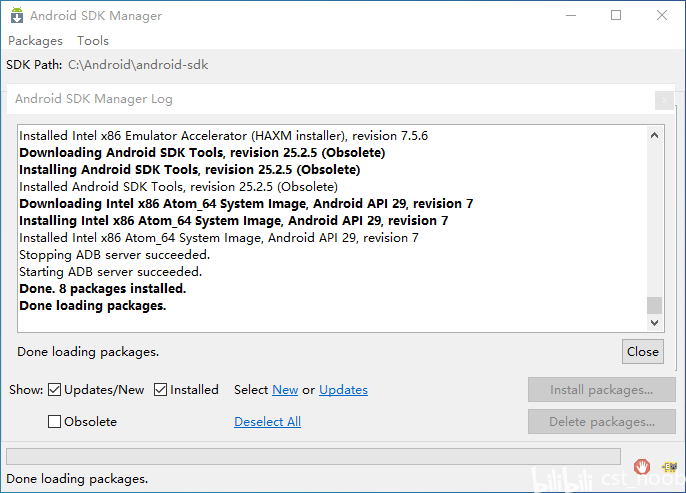This screenshot has width=686, height=493.
Task: Click the log's vertical scrollbar thumb
Action: pos(655,305)
